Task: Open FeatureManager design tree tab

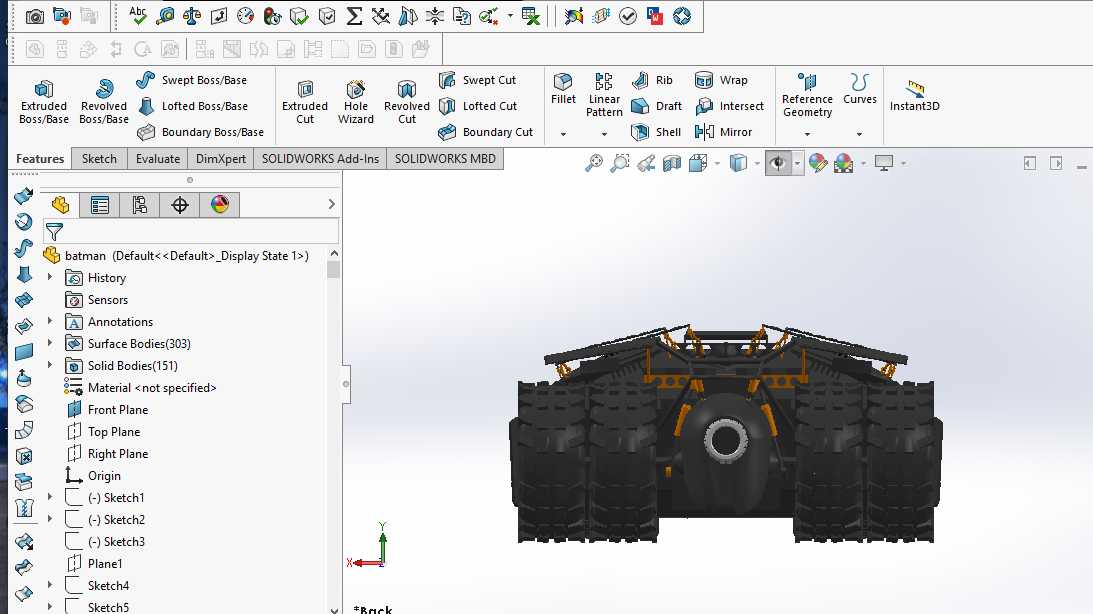Action: (x=60, y=205)
